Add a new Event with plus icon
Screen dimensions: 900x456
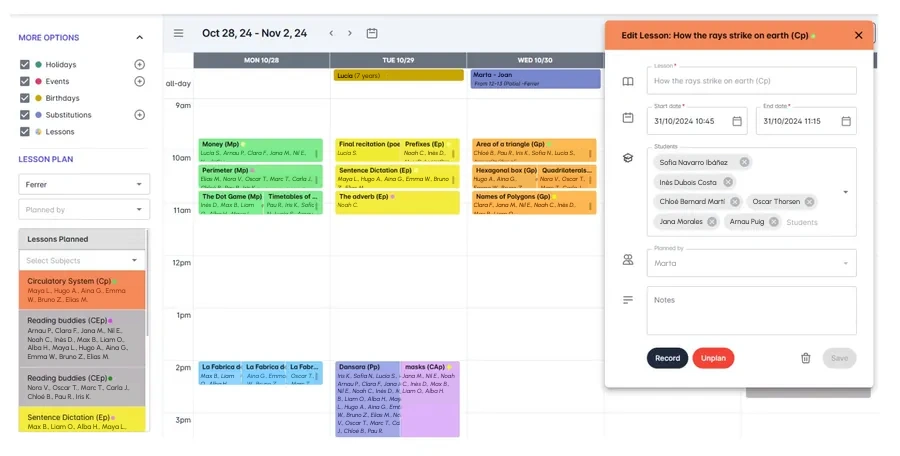pyautogui.click(x=139, y=82)
